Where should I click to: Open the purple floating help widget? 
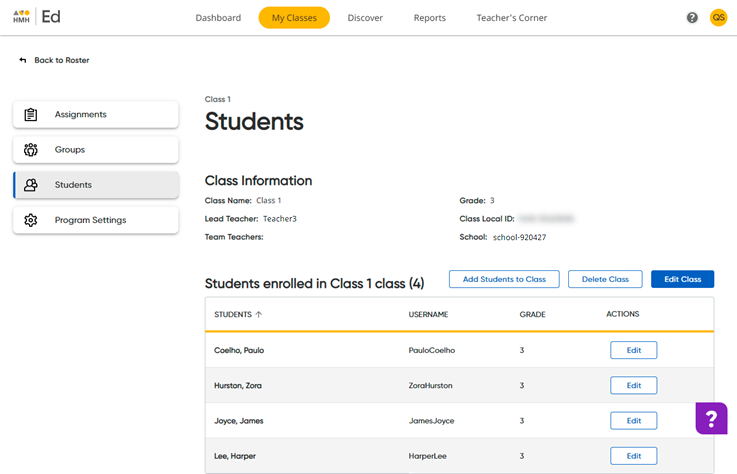(x=711, y=418)
